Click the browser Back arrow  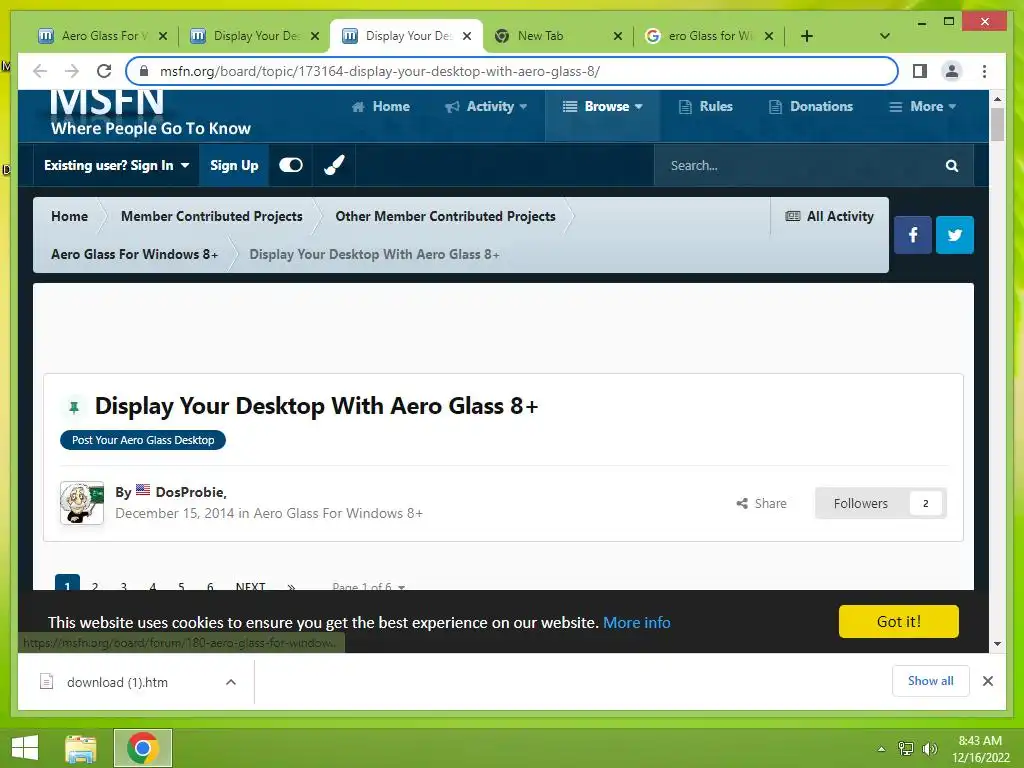click(x=40, y=71)
